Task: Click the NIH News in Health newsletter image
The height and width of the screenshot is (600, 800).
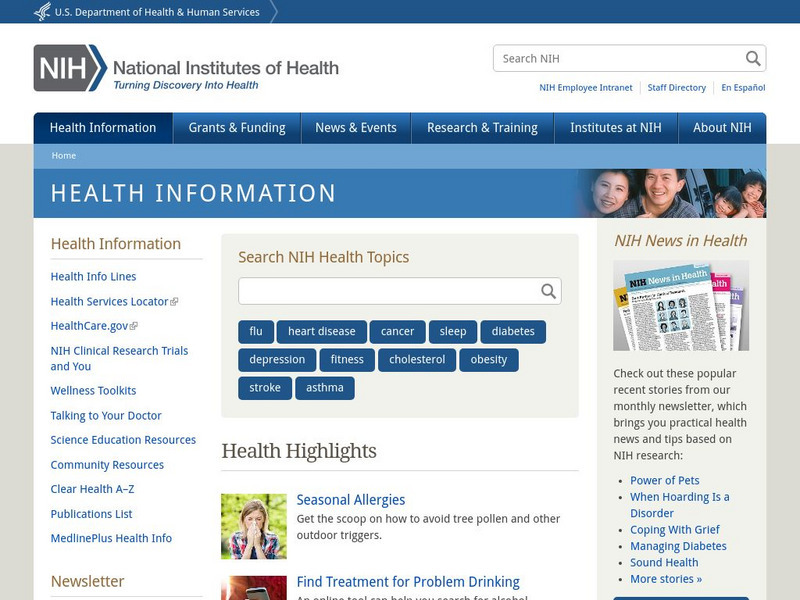Action: coord(681,306)
